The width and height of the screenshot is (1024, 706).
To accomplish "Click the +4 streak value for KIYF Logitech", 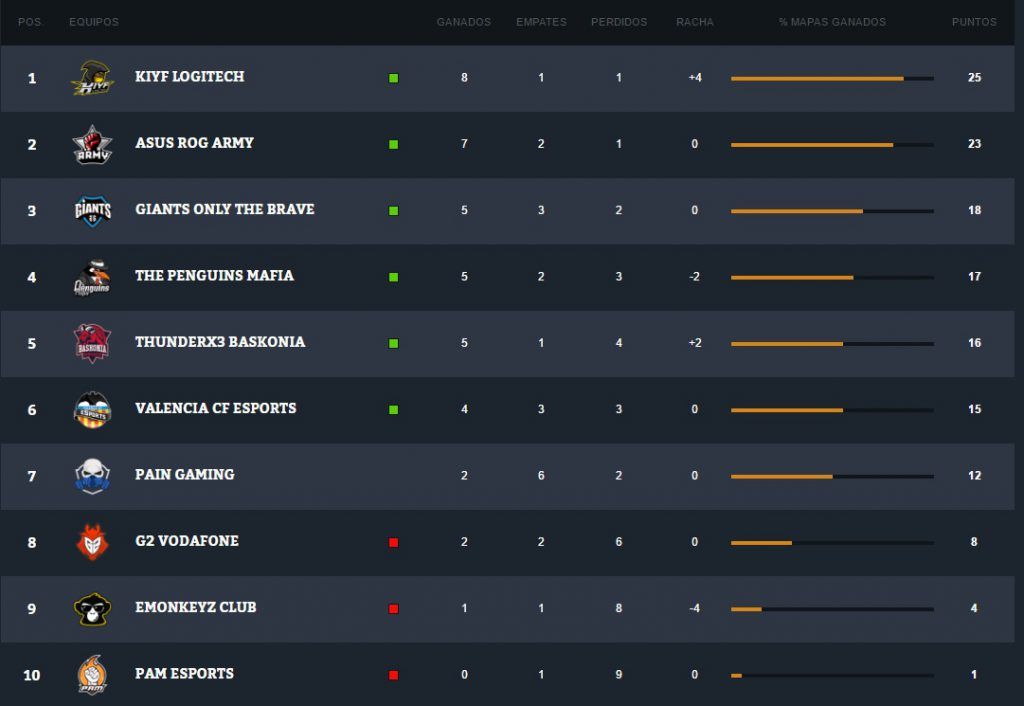I will (x=694, y=77).
